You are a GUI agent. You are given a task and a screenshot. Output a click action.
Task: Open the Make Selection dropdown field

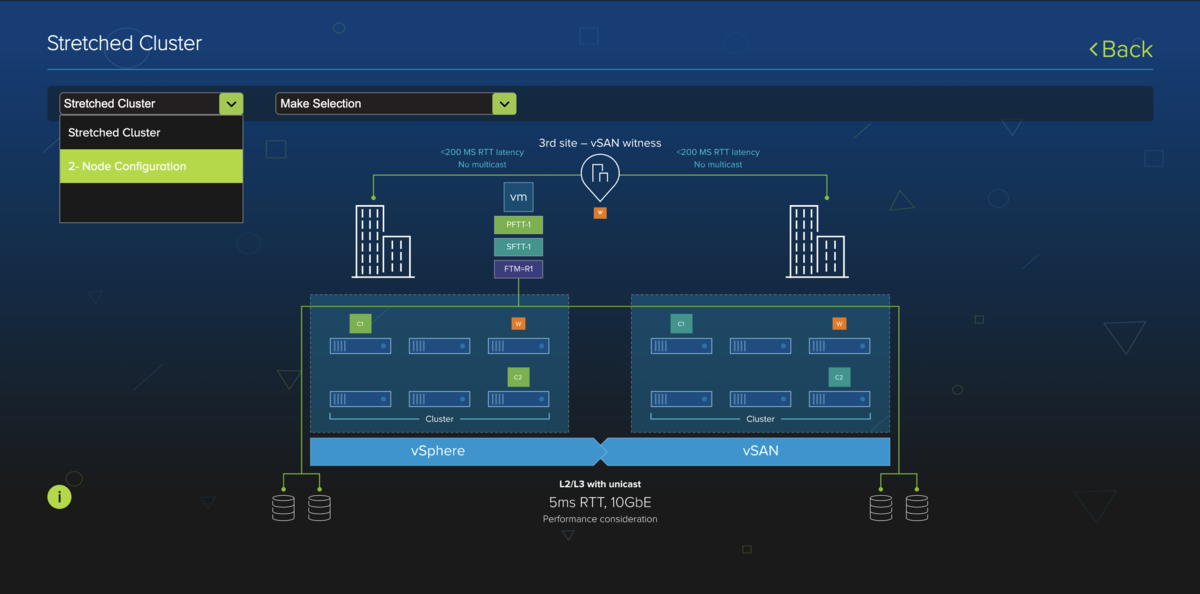[395, 103]
